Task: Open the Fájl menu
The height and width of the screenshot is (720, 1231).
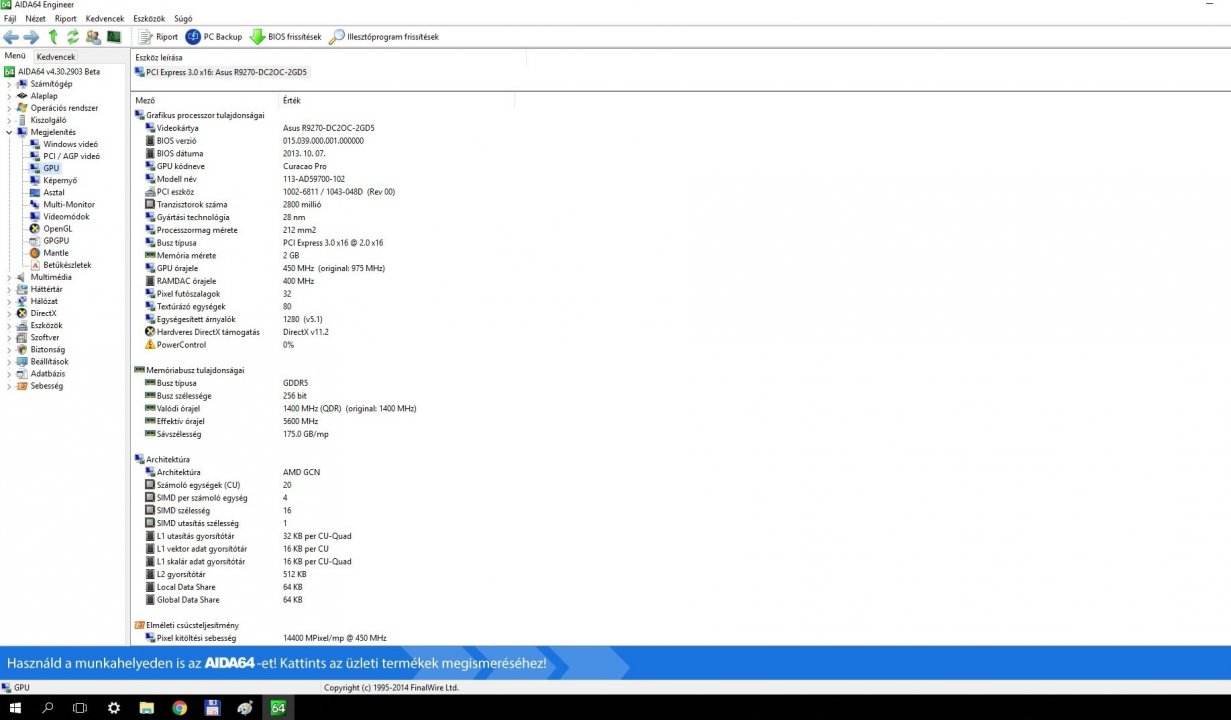Action: click(x=10, y=19)
